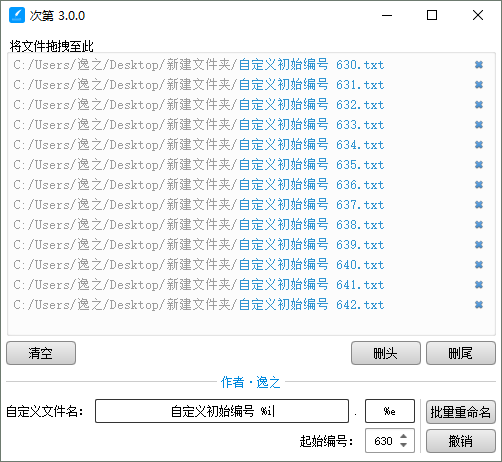
Task: Select the row 自定义初始编号 638.txt
Action: pos(251,225)
